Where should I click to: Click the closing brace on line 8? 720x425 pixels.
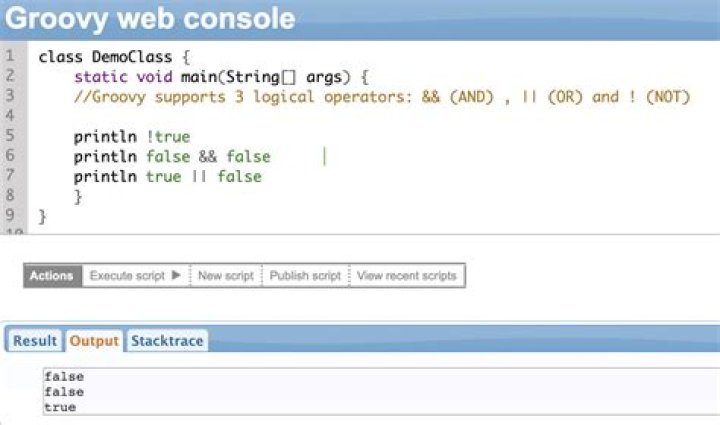79,197
